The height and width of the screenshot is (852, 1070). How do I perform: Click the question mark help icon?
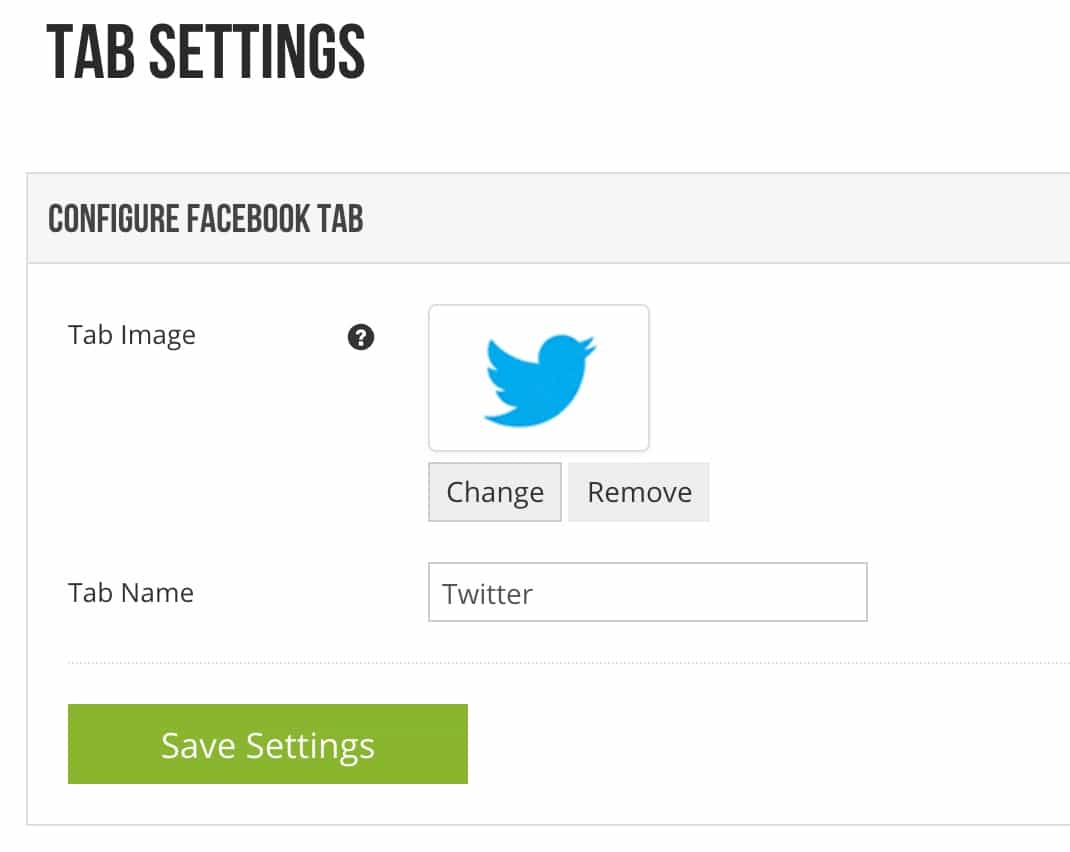point(360,337)
